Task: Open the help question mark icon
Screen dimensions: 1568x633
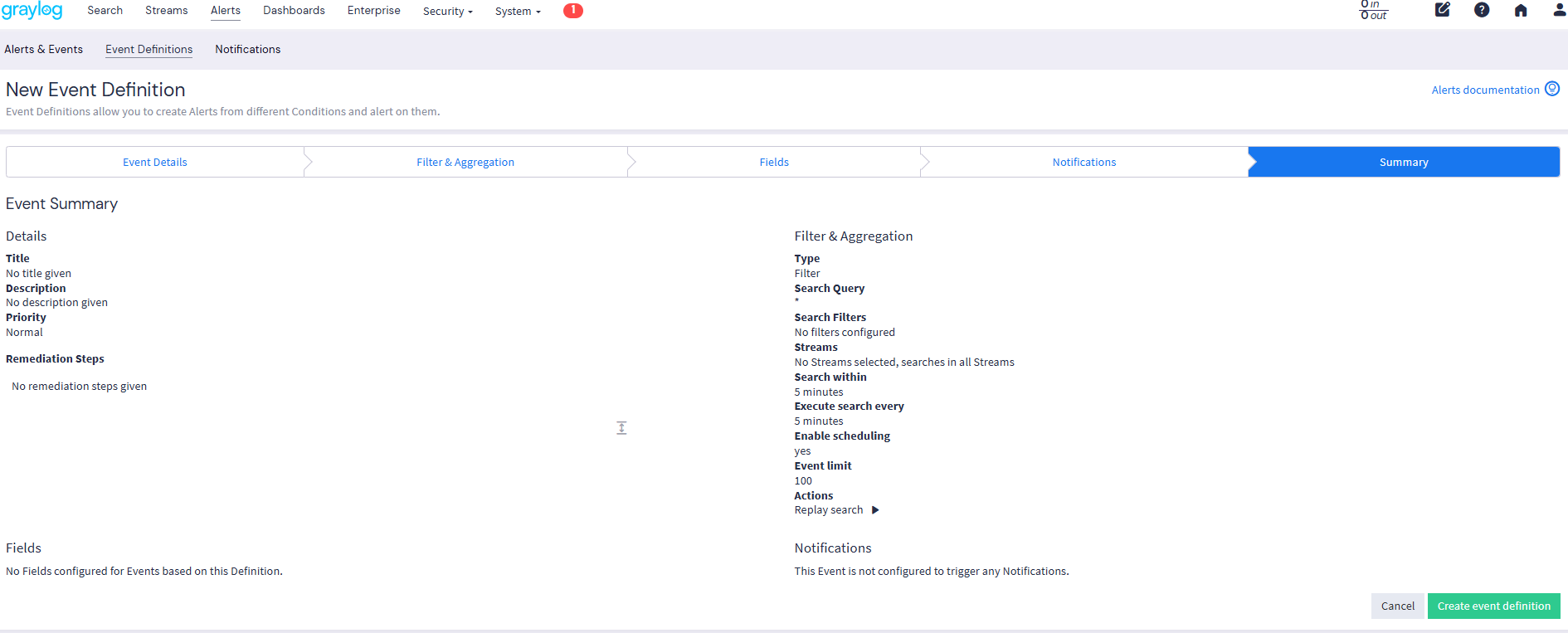Action: [x=1482, y=10]
